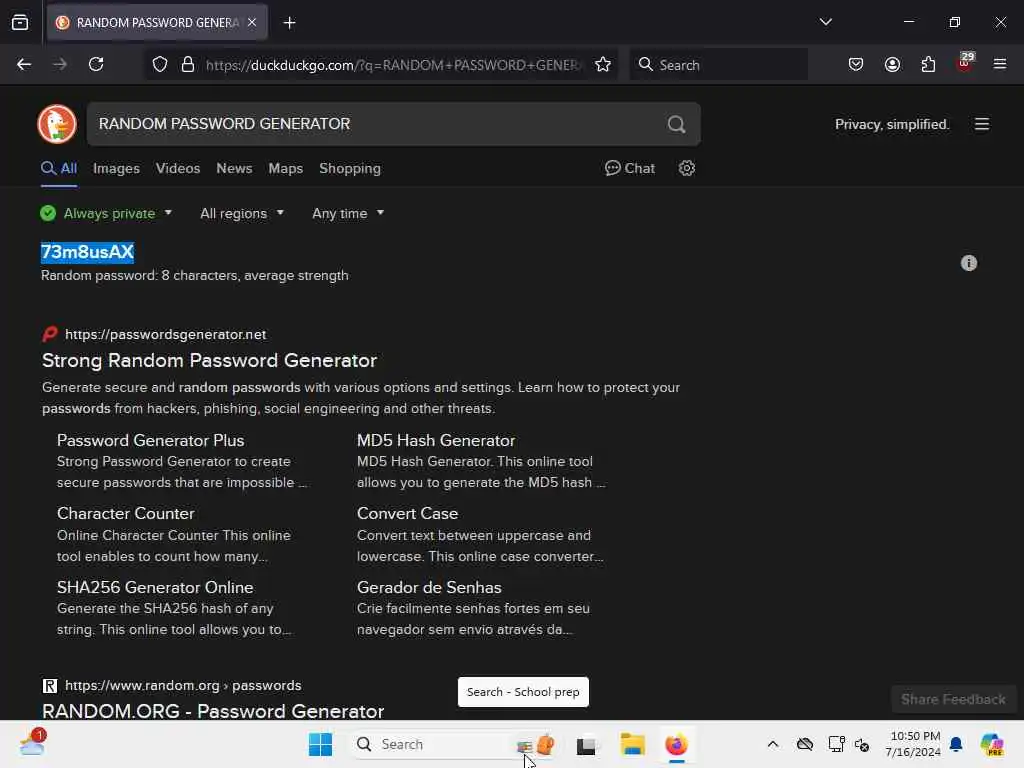Open DuckDuckGo side hamburger menu
The height and width of the screenshot is (768, 1024).
(x=982, y=124)
